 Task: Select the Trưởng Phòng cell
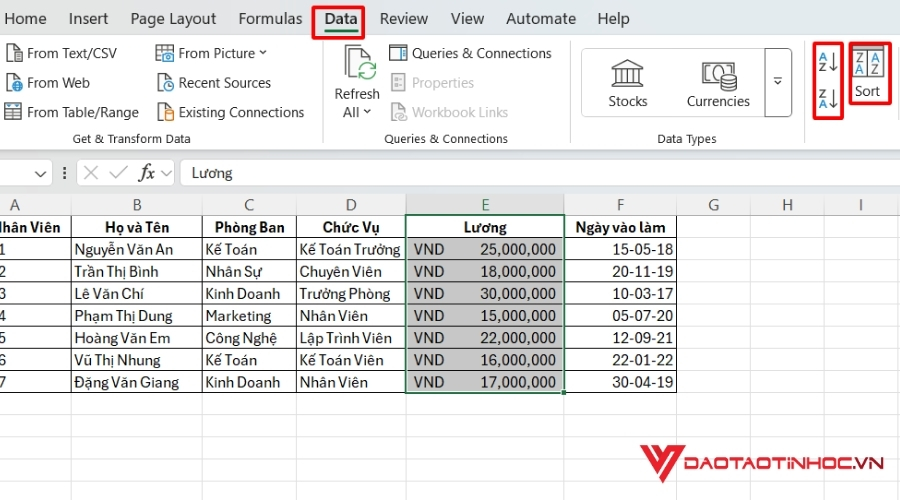351,293
